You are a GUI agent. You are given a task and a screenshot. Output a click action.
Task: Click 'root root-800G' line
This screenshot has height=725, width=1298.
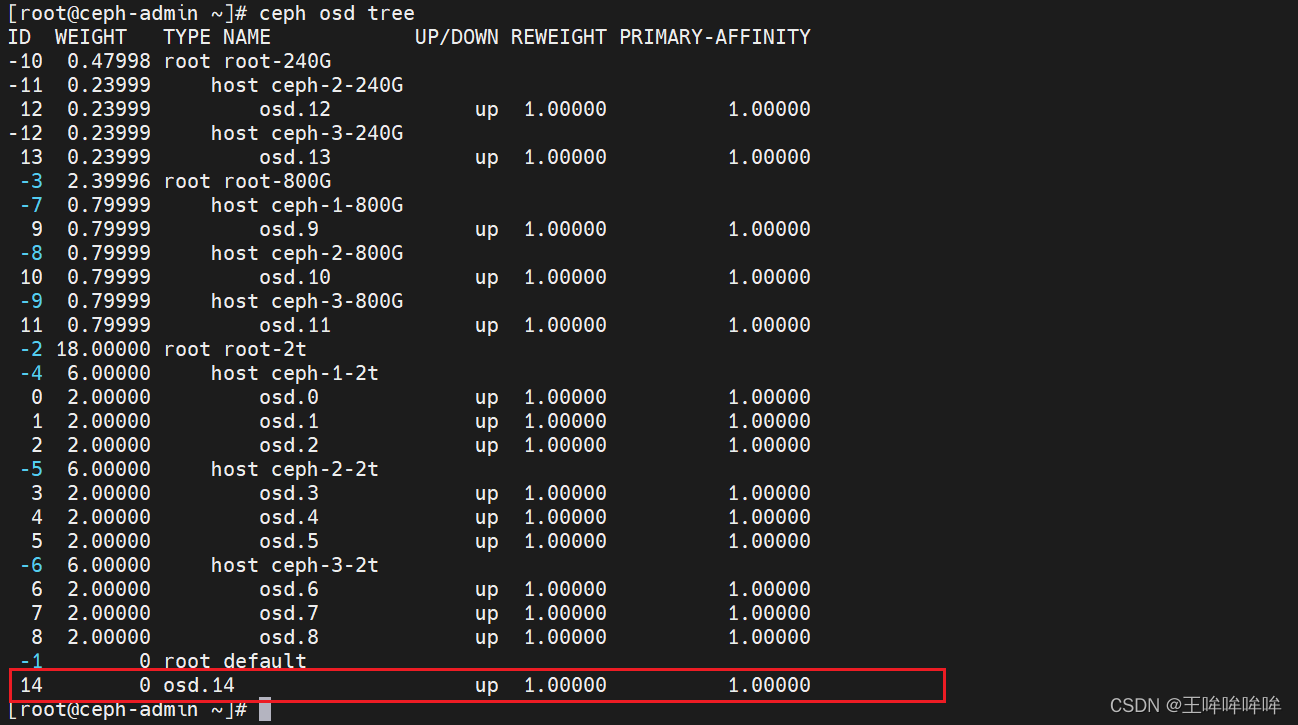click(247, 181)
